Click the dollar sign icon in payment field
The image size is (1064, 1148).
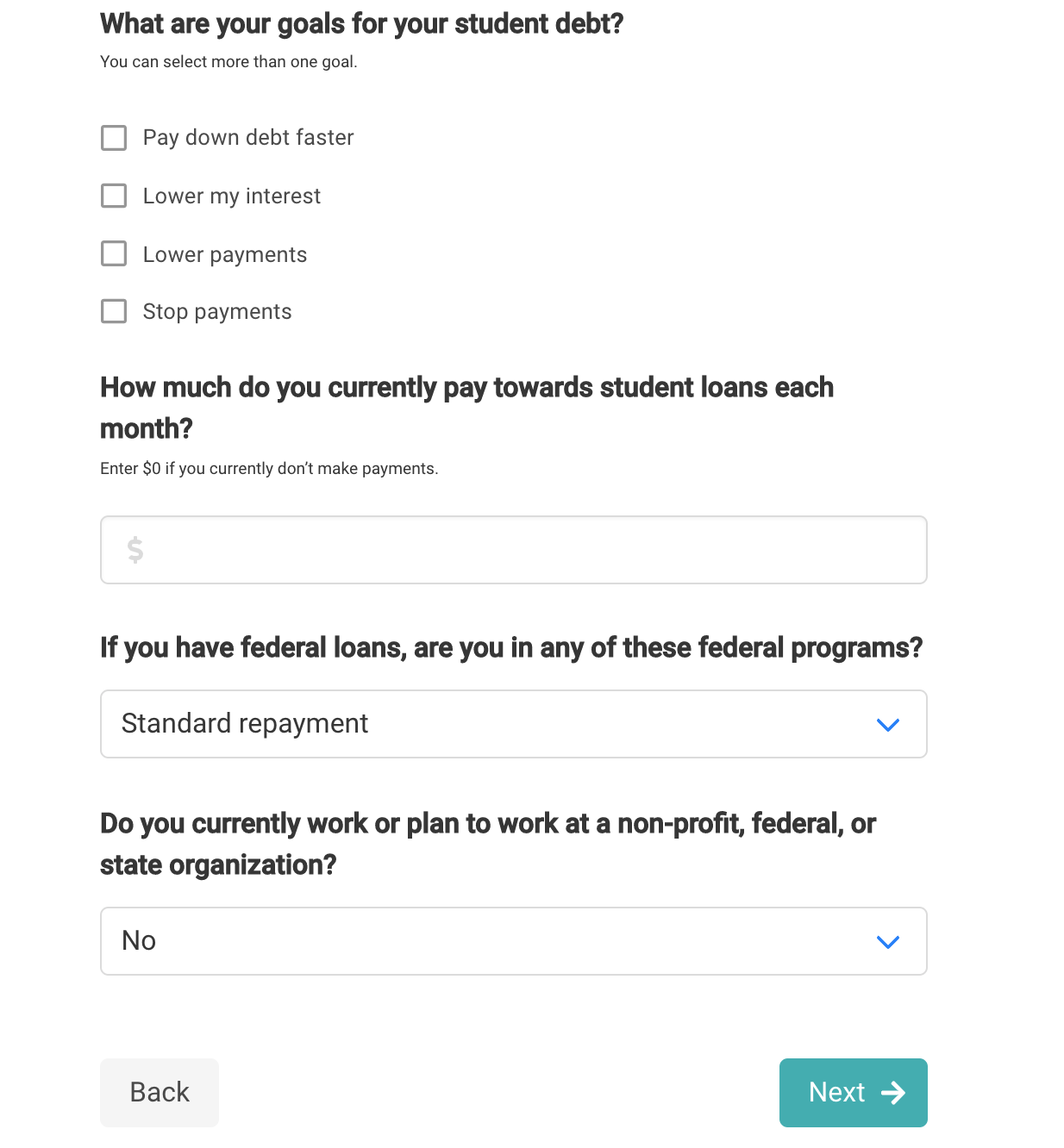click(x=135, y=550)
